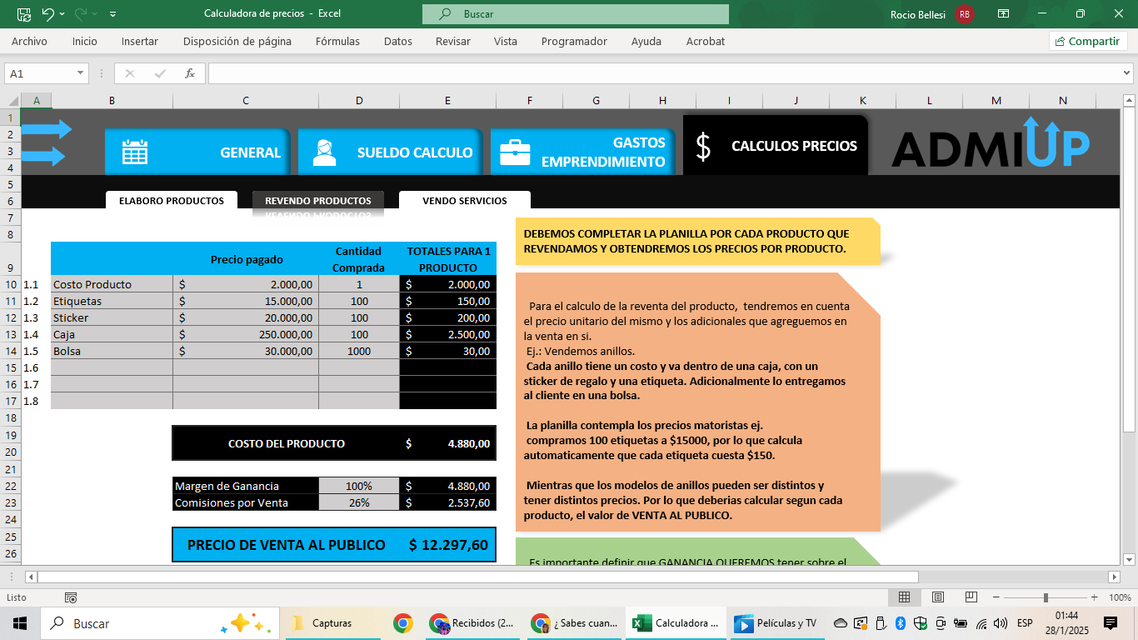Open the Name Box dropdown arrow

click(x=81, y=74)
